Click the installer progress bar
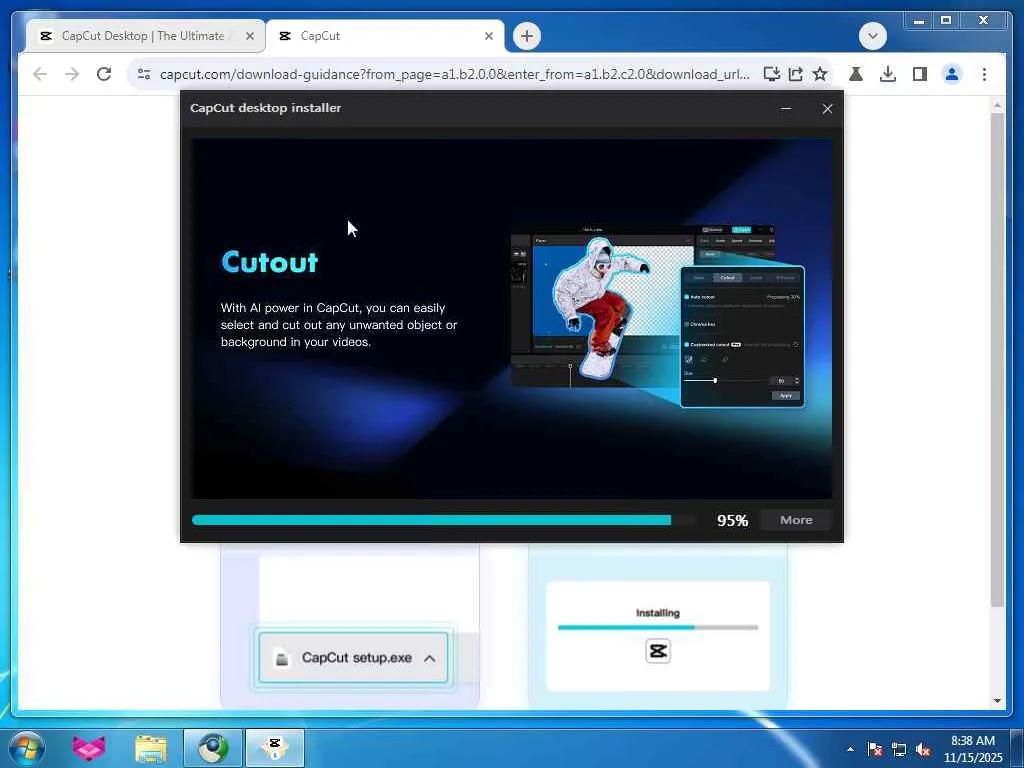This screenshot has width=1024, height=768. coord(444,520)
